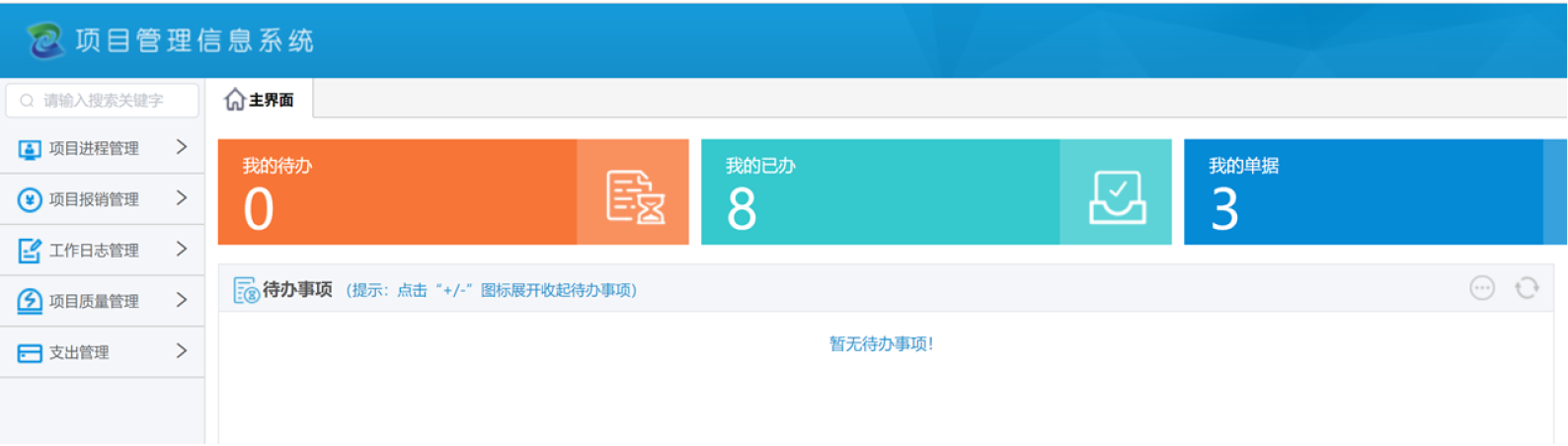This screenshot has width=1568, height=446.
Task: Expand the 支出管理 chevron arrow
Action: pos(182,351)
